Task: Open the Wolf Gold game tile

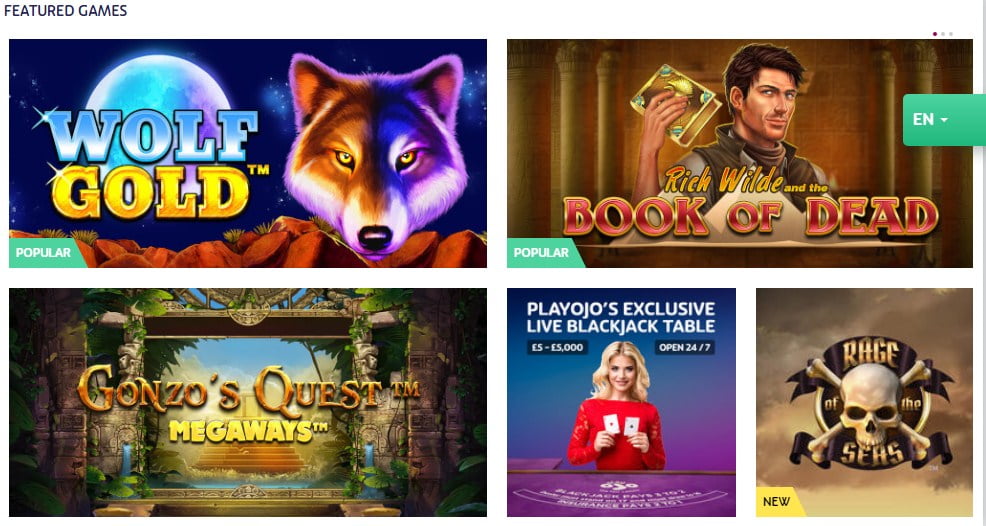Action: click(248, 154)
